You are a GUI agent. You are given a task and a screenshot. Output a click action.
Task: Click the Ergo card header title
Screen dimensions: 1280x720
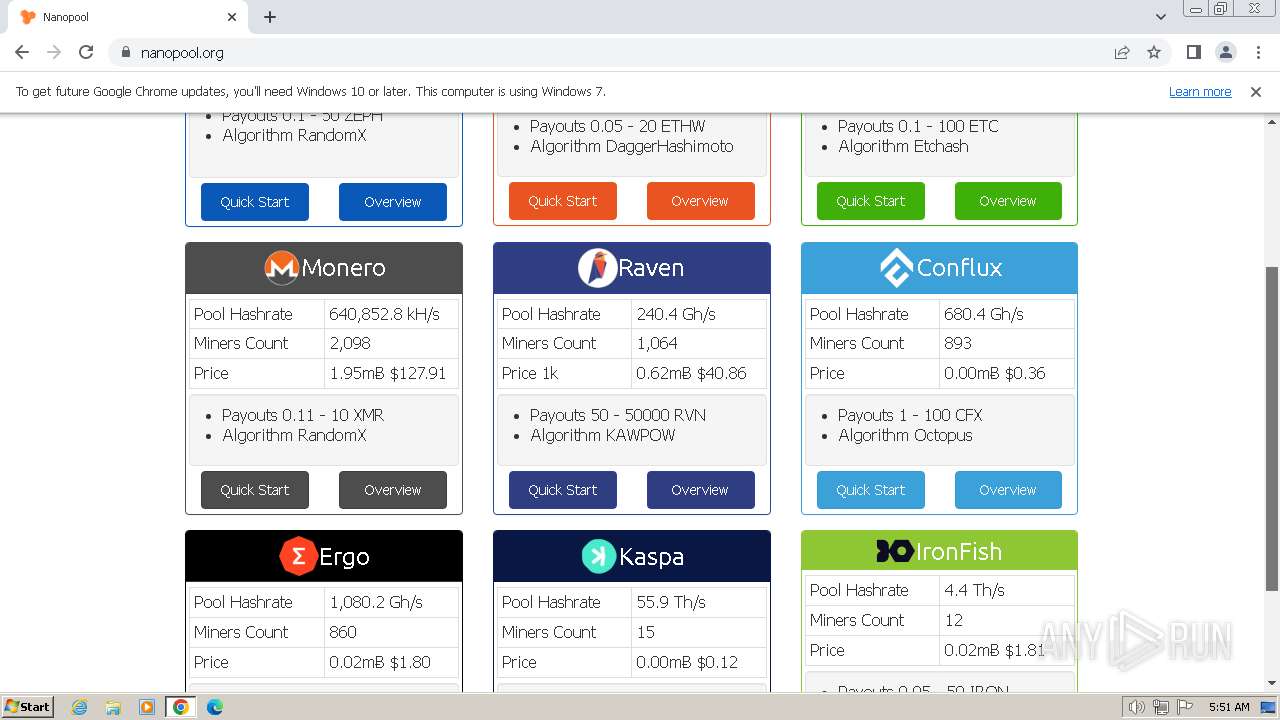coord(344,557)
